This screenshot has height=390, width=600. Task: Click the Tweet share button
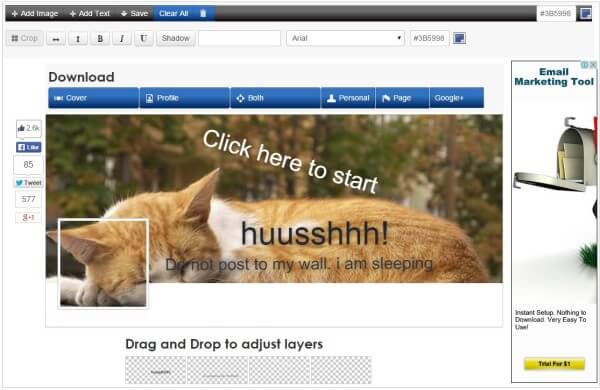(29, 183)
